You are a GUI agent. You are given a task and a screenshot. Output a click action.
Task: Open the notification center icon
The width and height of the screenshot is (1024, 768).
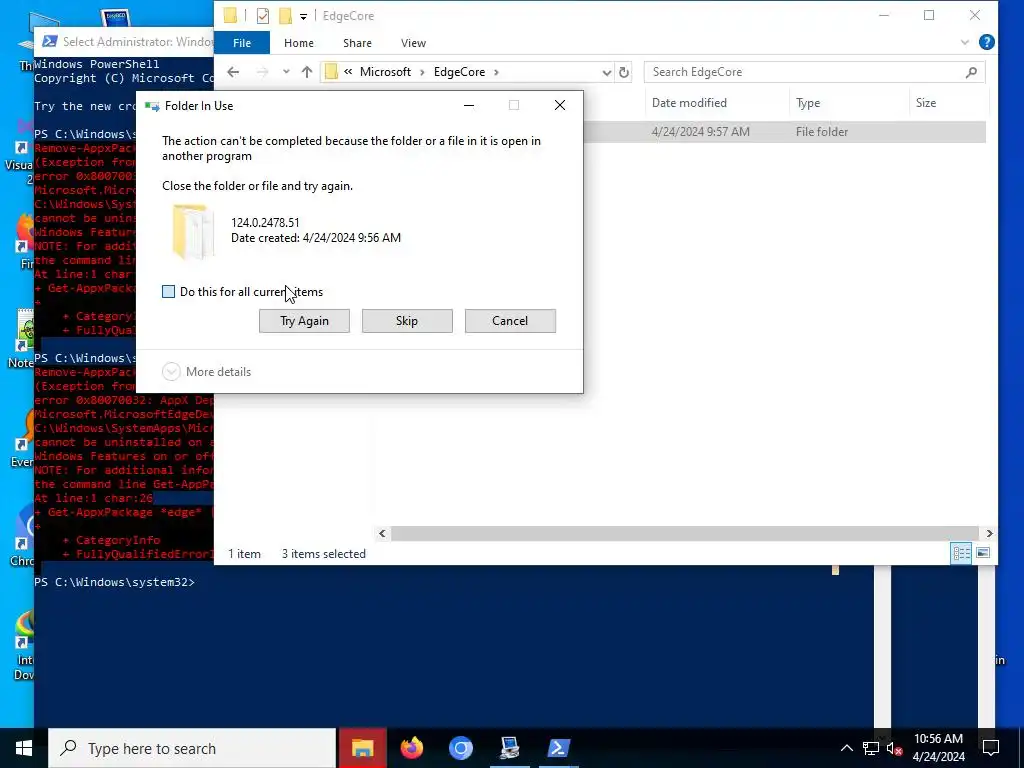(x=991, y=748)
